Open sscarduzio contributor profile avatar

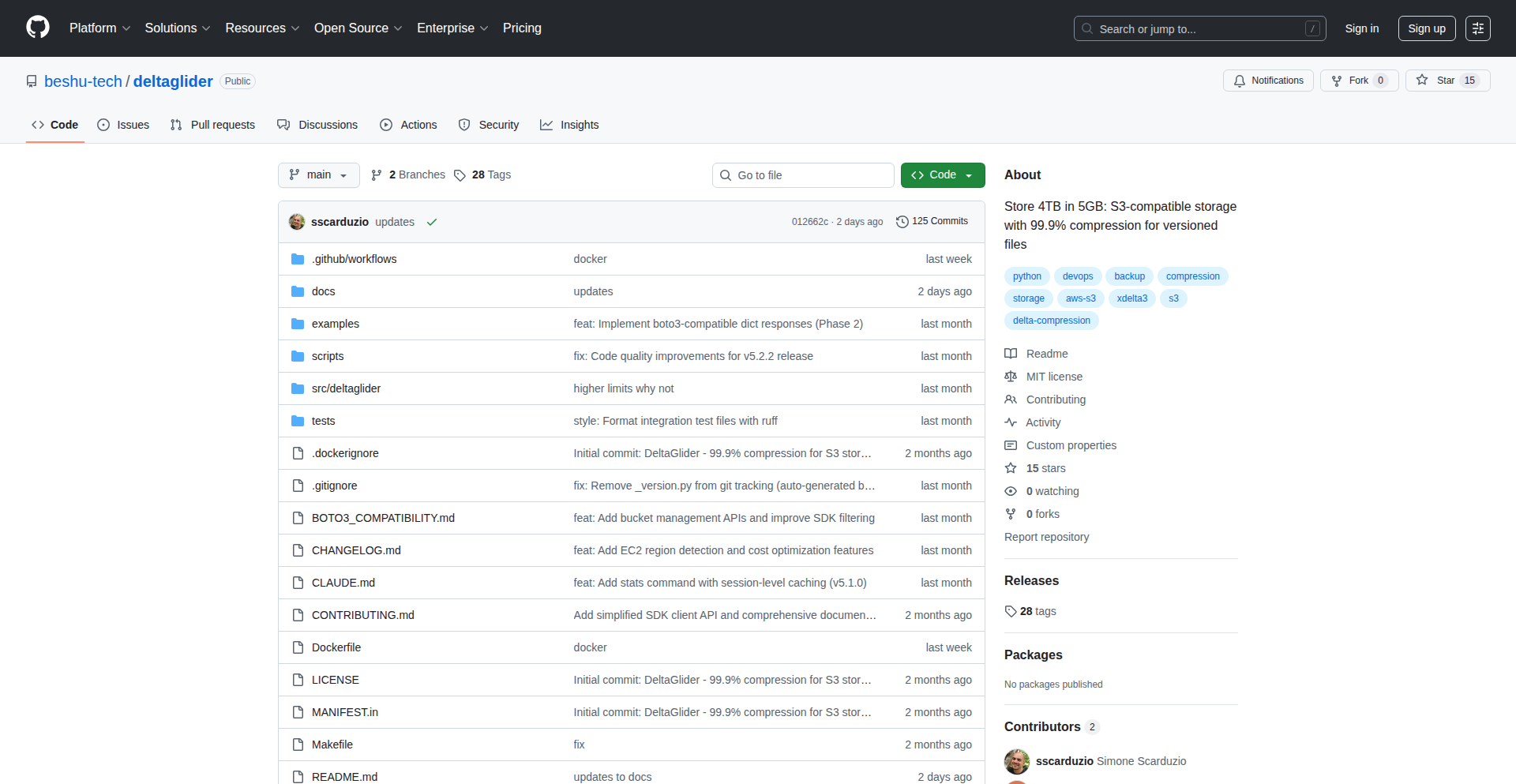pos(1017,761)
